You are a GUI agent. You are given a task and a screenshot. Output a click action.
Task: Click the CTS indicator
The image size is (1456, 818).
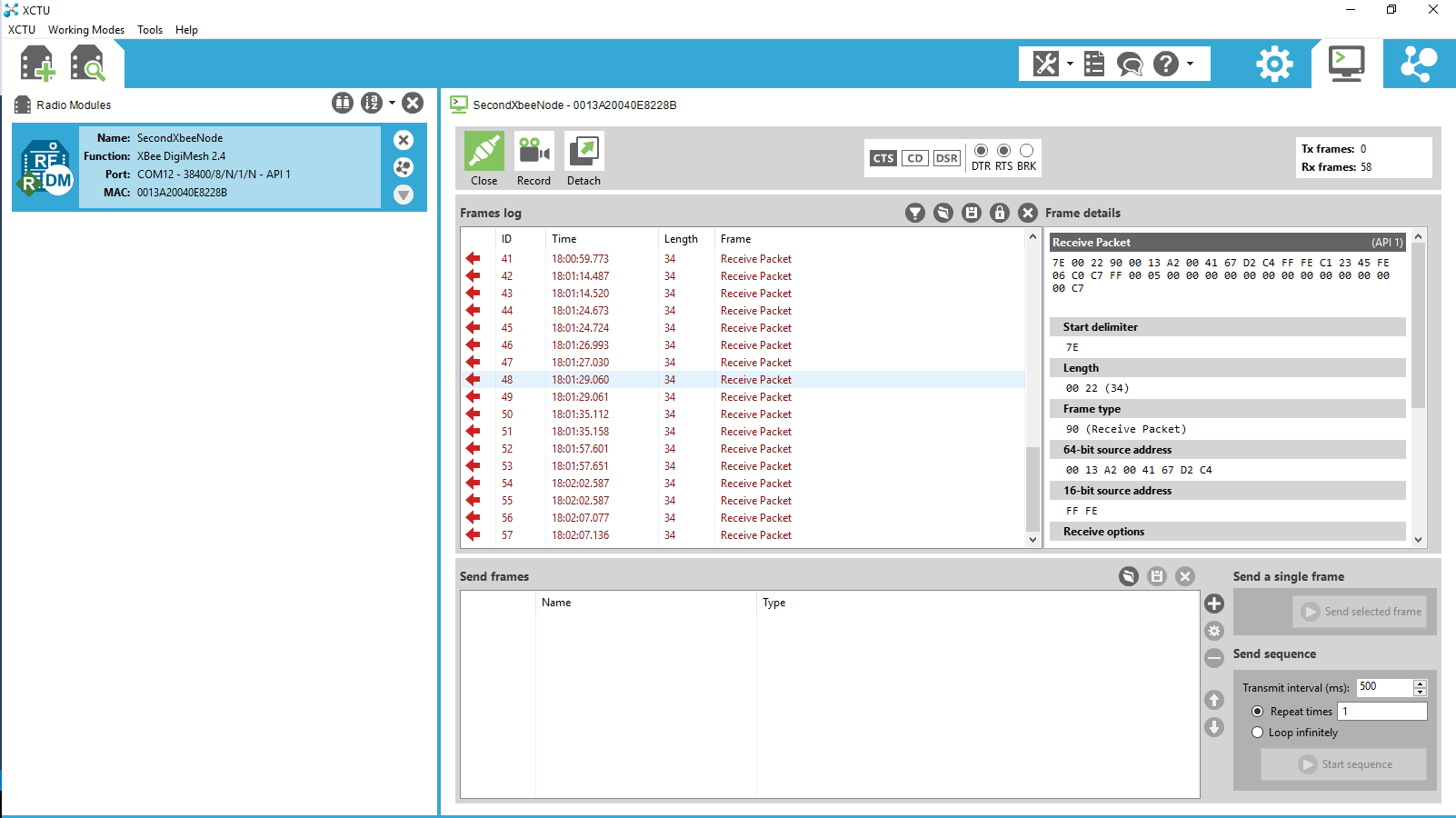tap(883, 158)
